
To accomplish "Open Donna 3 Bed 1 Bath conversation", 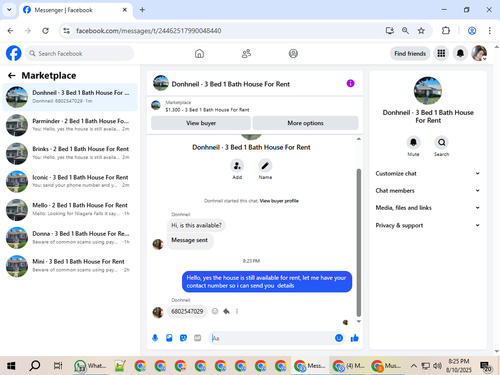I will [70, 238].
